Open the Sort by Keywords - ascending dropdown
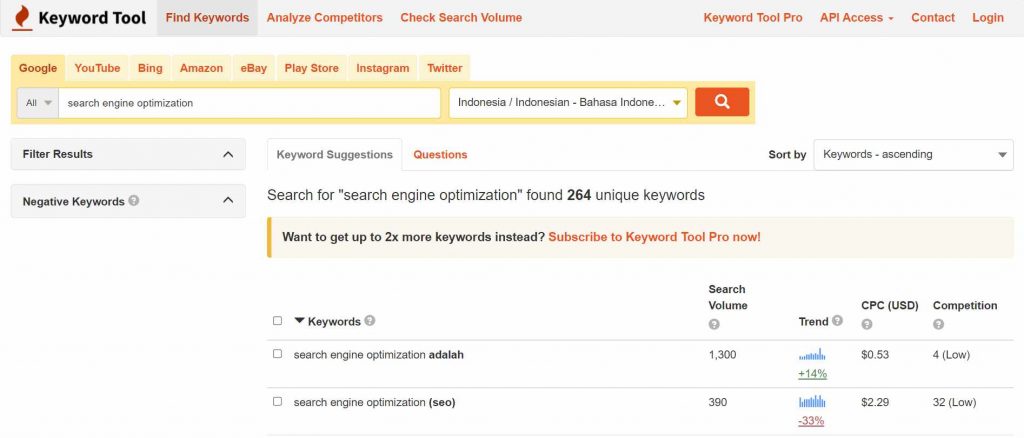 click(913, 155)
